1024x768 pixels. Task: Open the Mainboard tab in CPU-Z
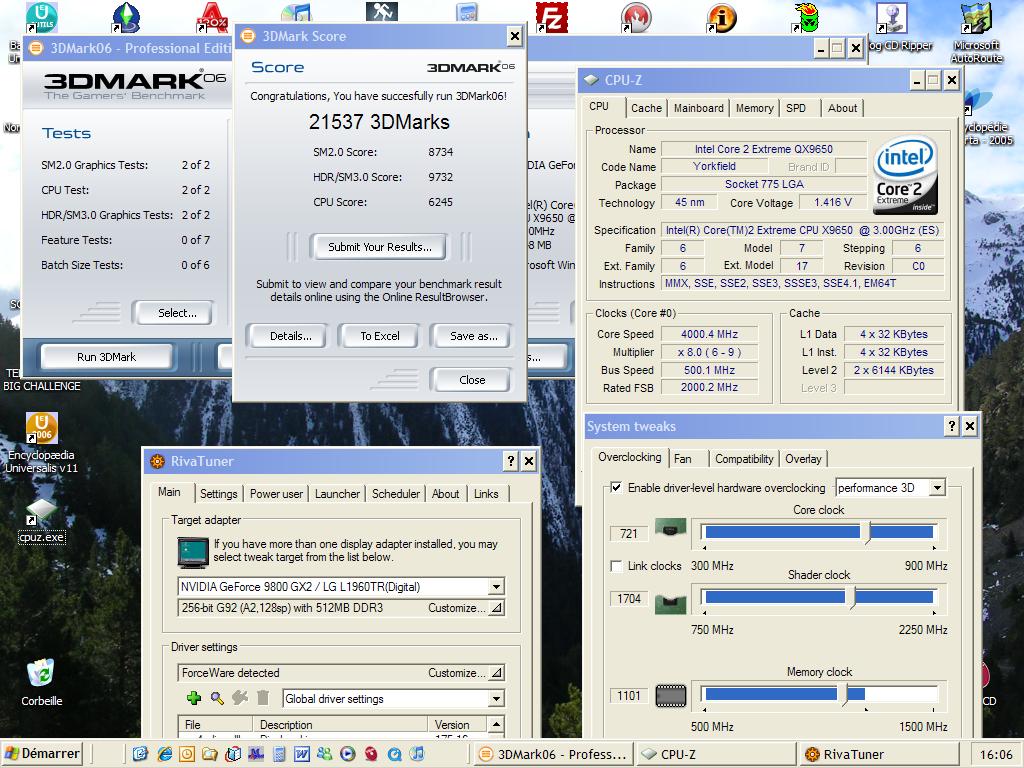coord(698,108)
